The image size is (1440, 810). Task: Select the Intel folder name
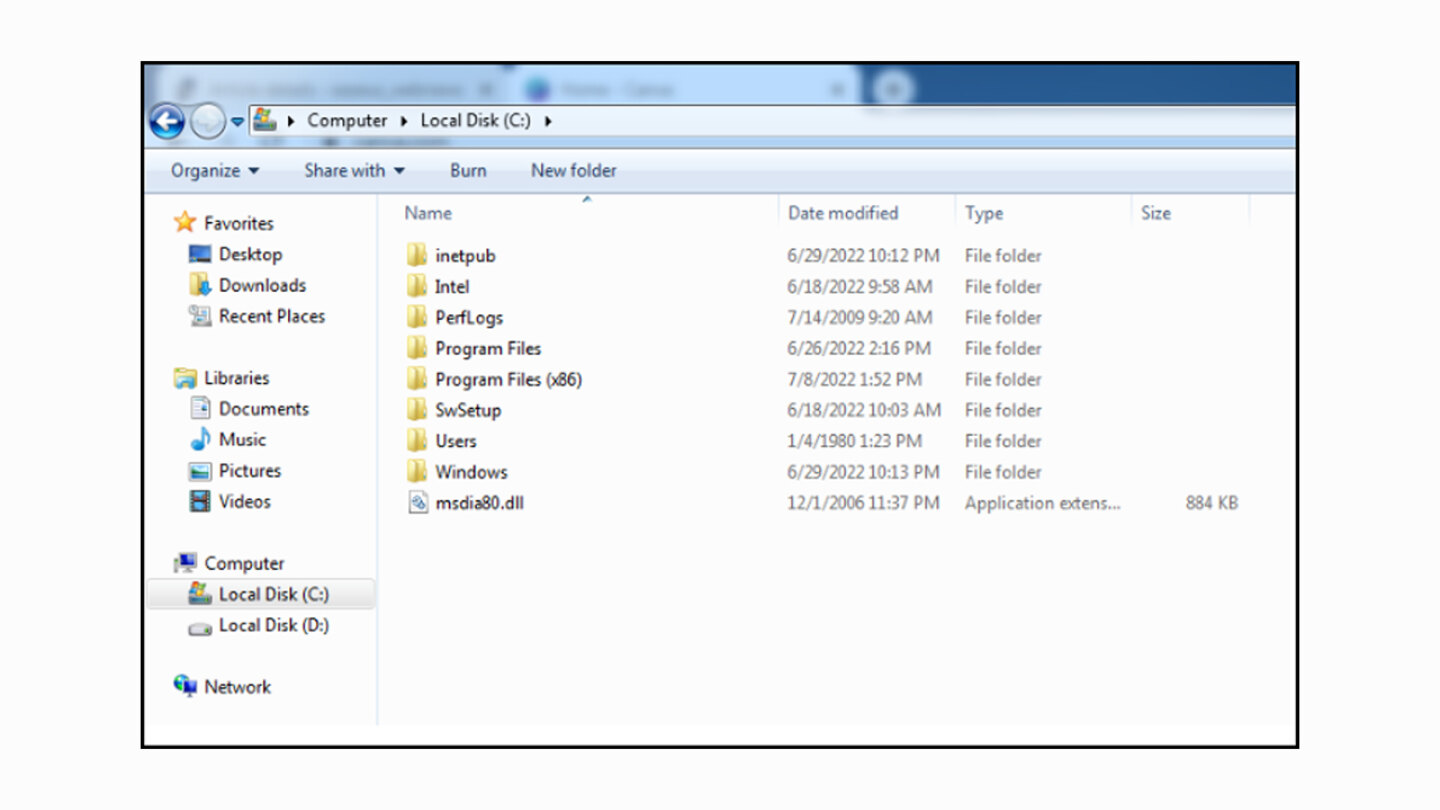(x=452, y=287)
